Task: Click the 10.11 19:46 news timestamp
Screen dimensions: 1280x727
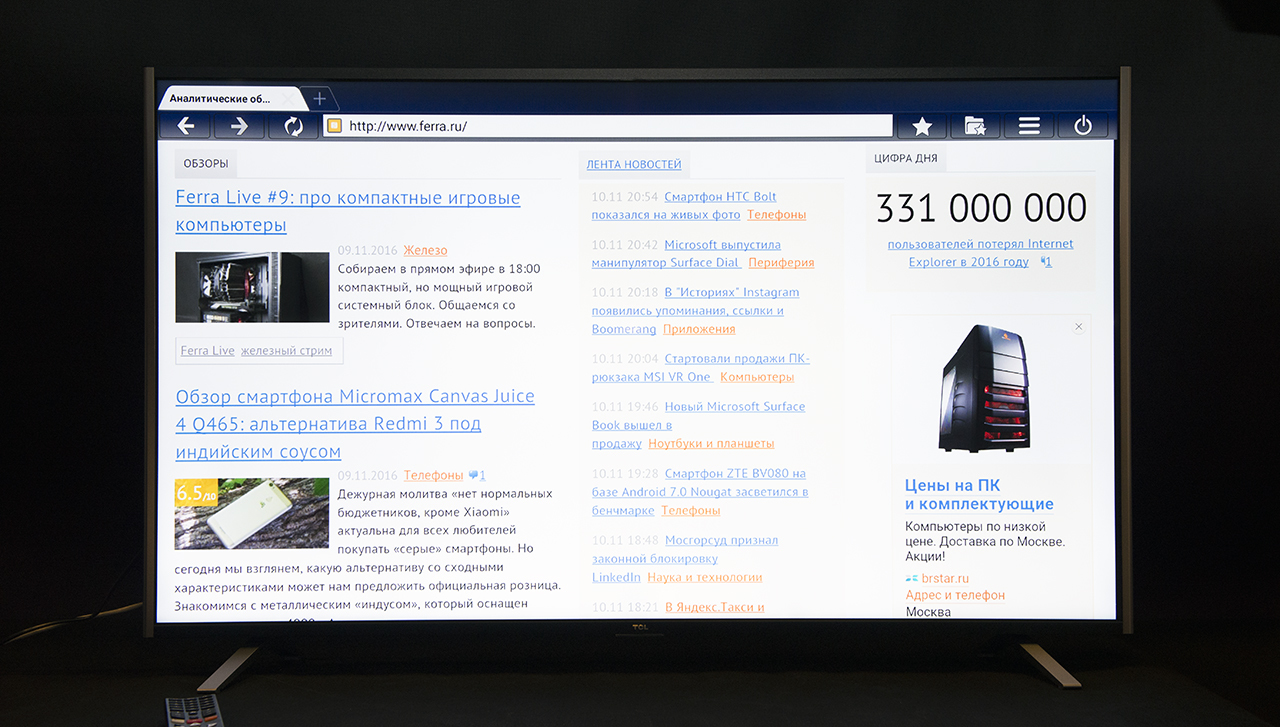Action: (624, 407)
